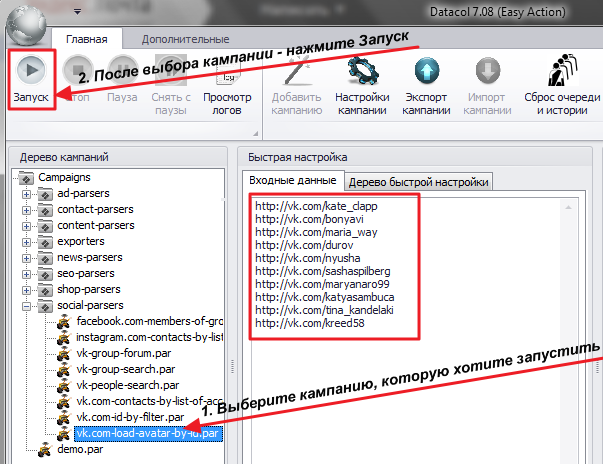
Task: Select content-parsers folder icon
Action: pyautogui.click(x=45, y=226)
